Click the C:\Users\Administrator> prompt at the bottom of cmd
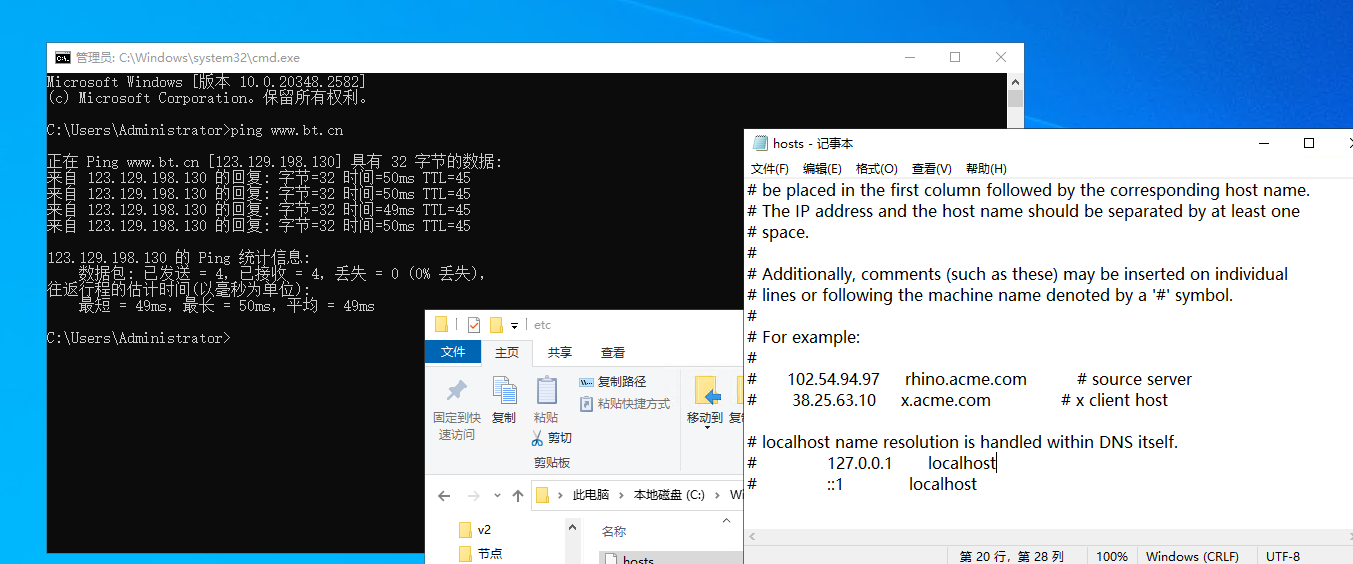Screen dimensions: 1353x564 (139, 338)
